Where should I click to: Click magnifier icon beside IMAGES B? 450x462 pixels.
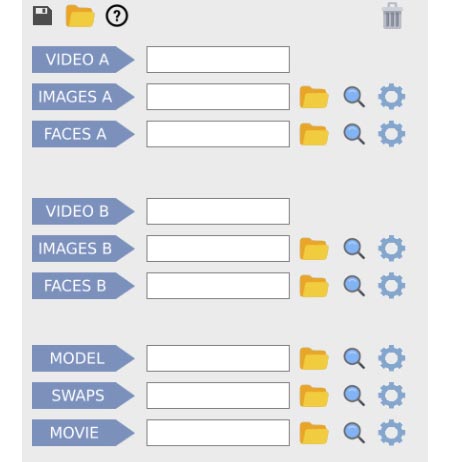pos(354,249)
